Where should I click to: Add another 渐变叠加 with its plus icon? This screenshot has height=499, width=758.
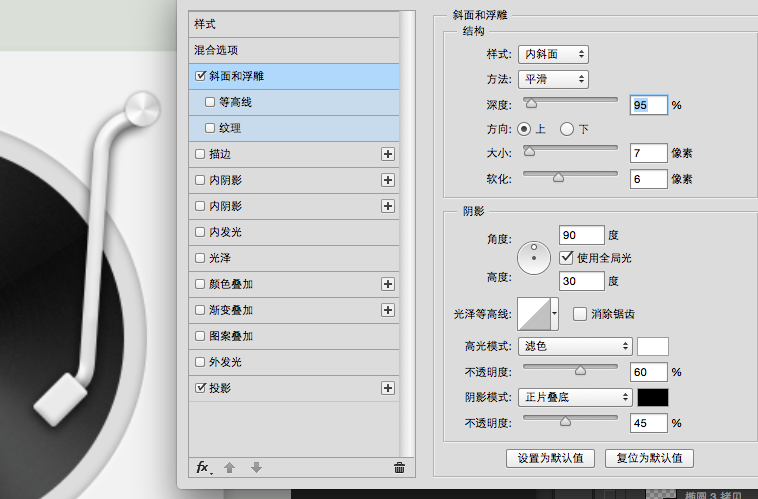[x=388, y=310]
